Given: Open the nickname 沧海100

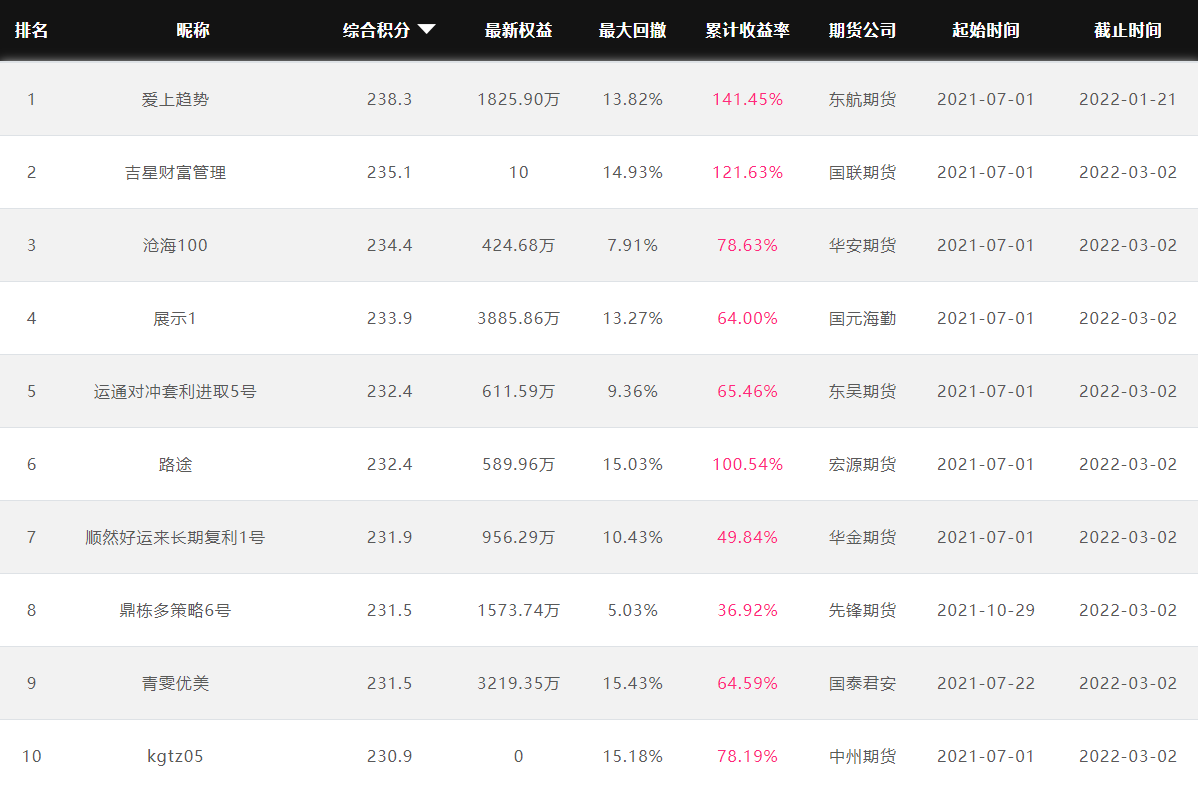Looking at the screenshot, I should pos(175,245).
